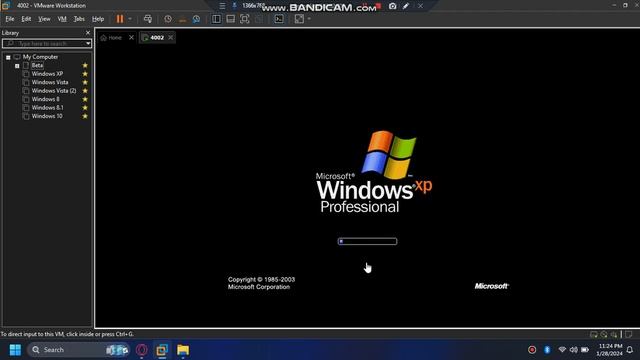Open the volume tray icon

coord(573,350)
